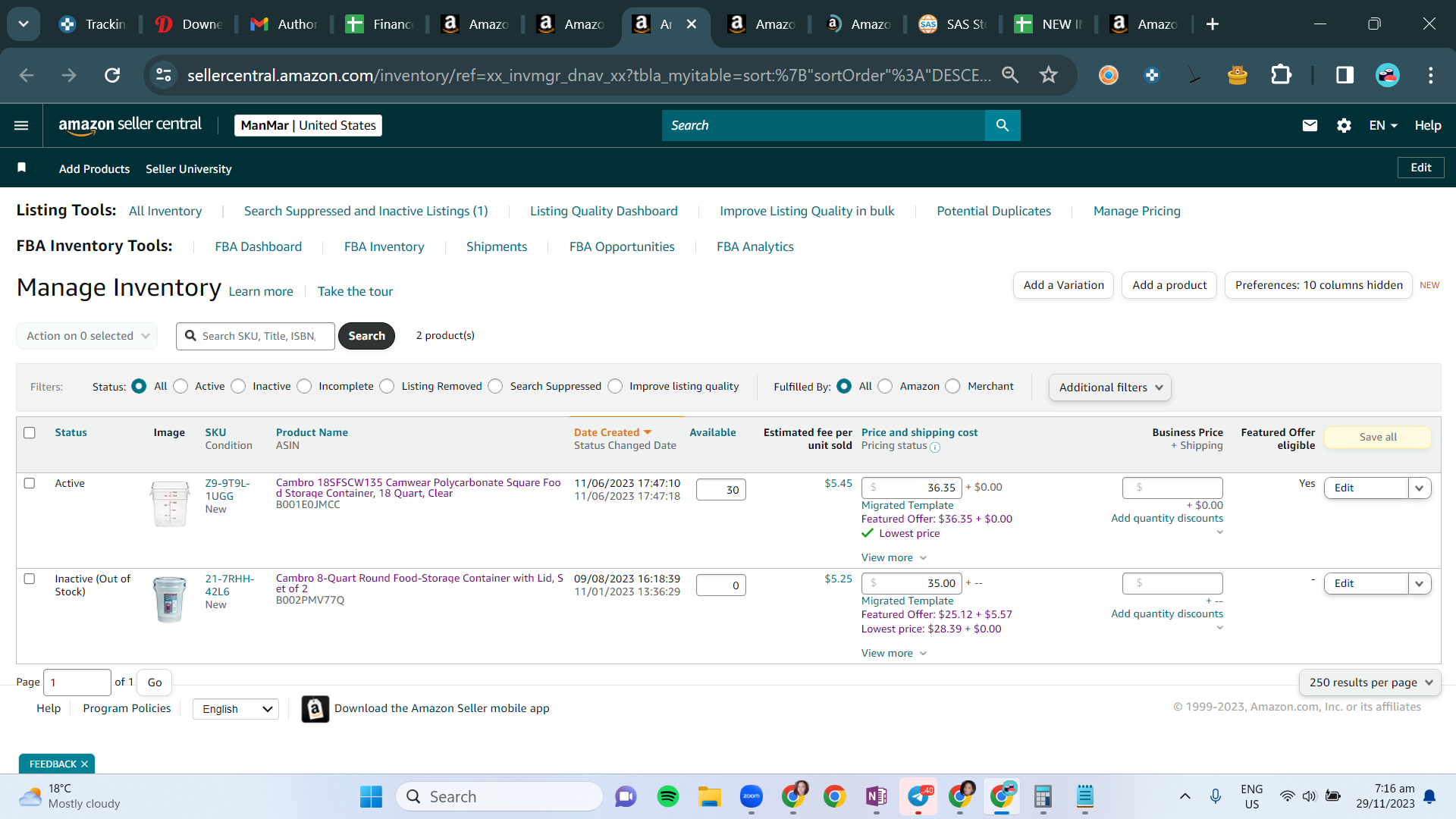This screenshot has height=819, width=1456.
Task: Click the bookmark flag icon
Action: pos(22,168)
